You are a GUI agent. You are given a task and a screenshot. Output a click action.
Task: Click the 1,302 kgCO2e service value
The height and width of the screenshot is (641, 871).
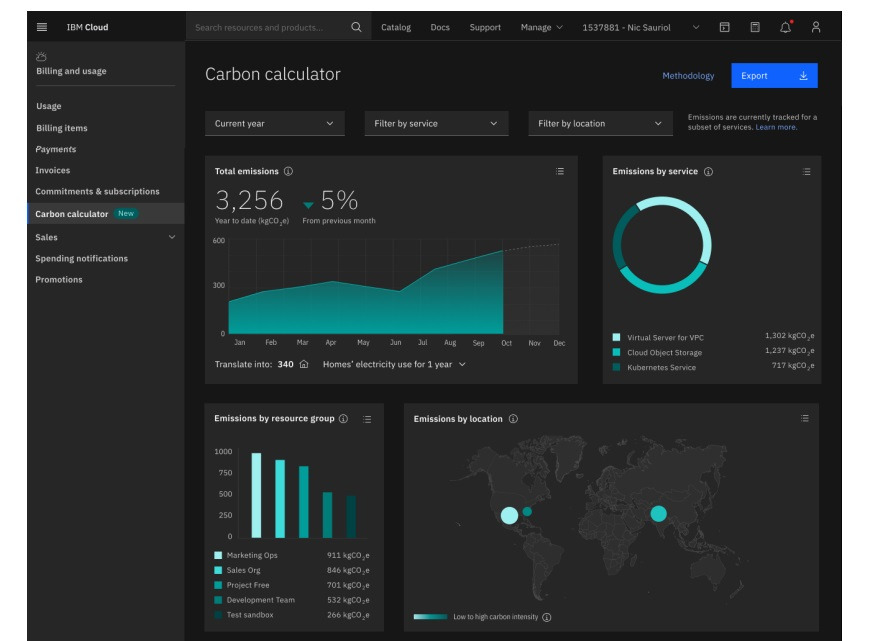click(x=789, y=335)
